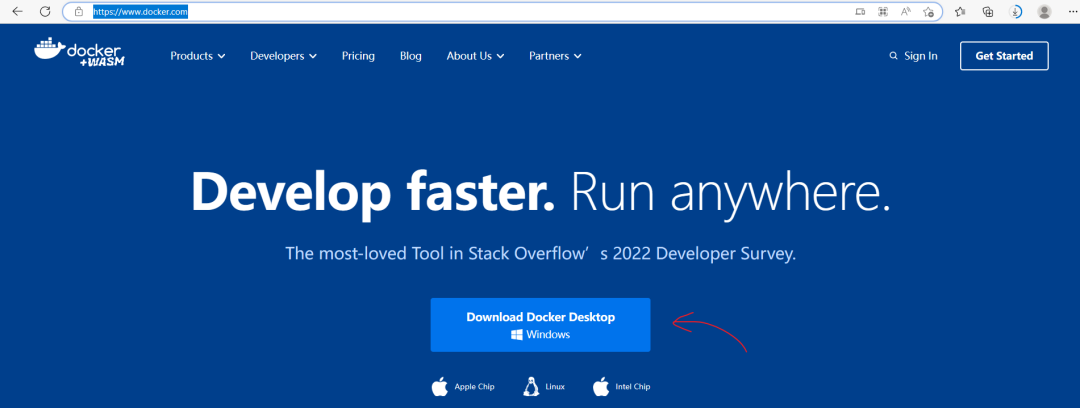Click the Stack Overflow 2022 survey tagline
This screenshot has width=1080, height=408.
pyautogui.click(x=541, y=253)
